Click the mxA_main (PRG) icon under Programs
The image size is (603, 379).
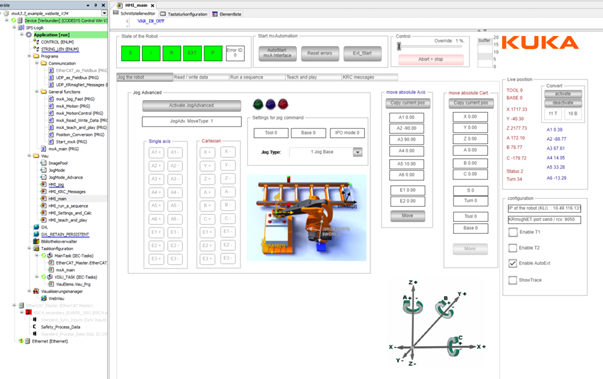(x=43, y=149)
